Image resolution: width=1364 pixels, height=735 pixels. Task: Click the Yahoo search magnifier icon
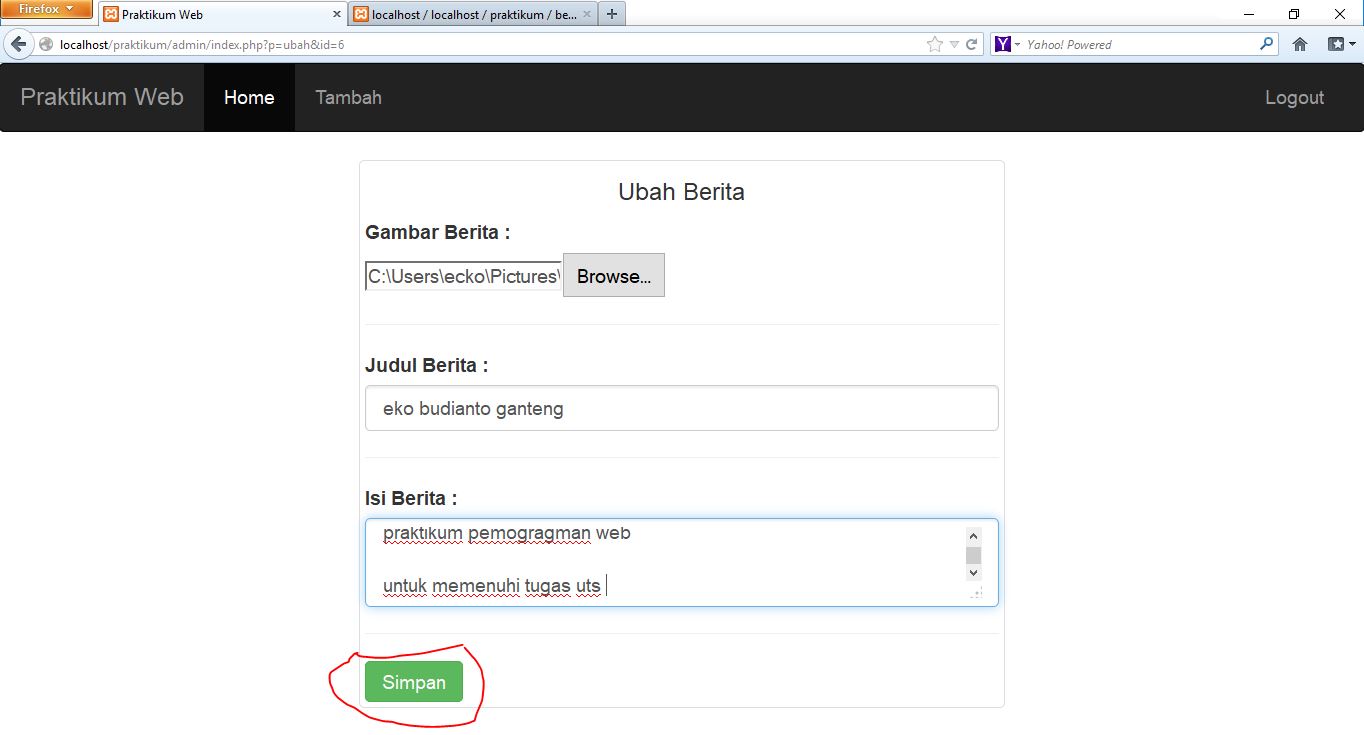click(1266, 43)
